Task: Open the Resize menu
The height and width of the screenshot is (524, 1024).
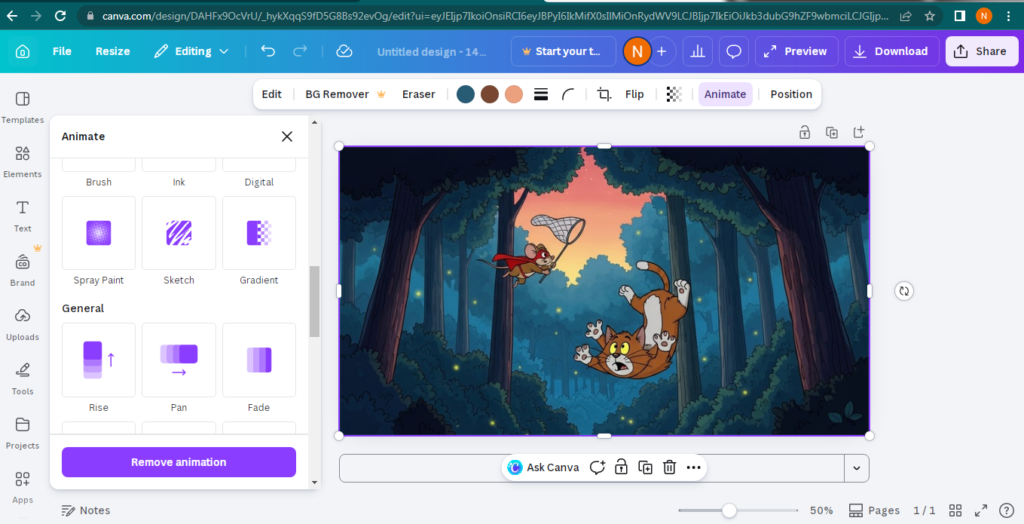Action: 112,51
